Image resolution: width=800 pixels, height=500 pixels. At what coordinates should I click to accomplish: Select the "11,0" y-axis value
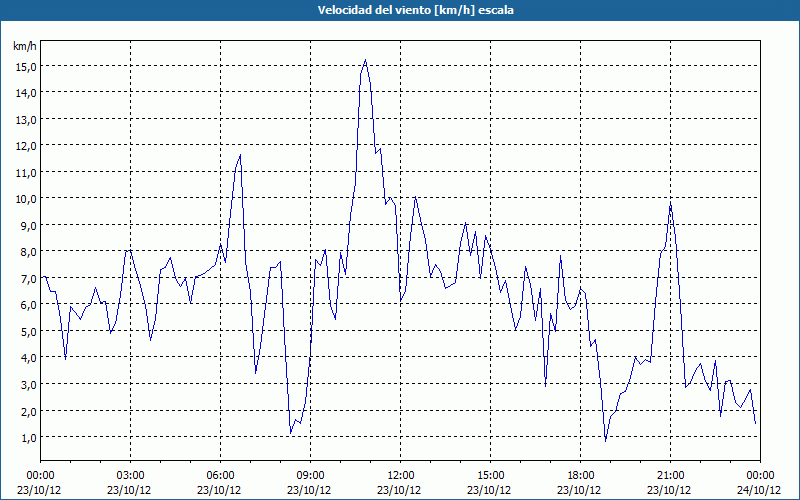[x=27, y=172]
